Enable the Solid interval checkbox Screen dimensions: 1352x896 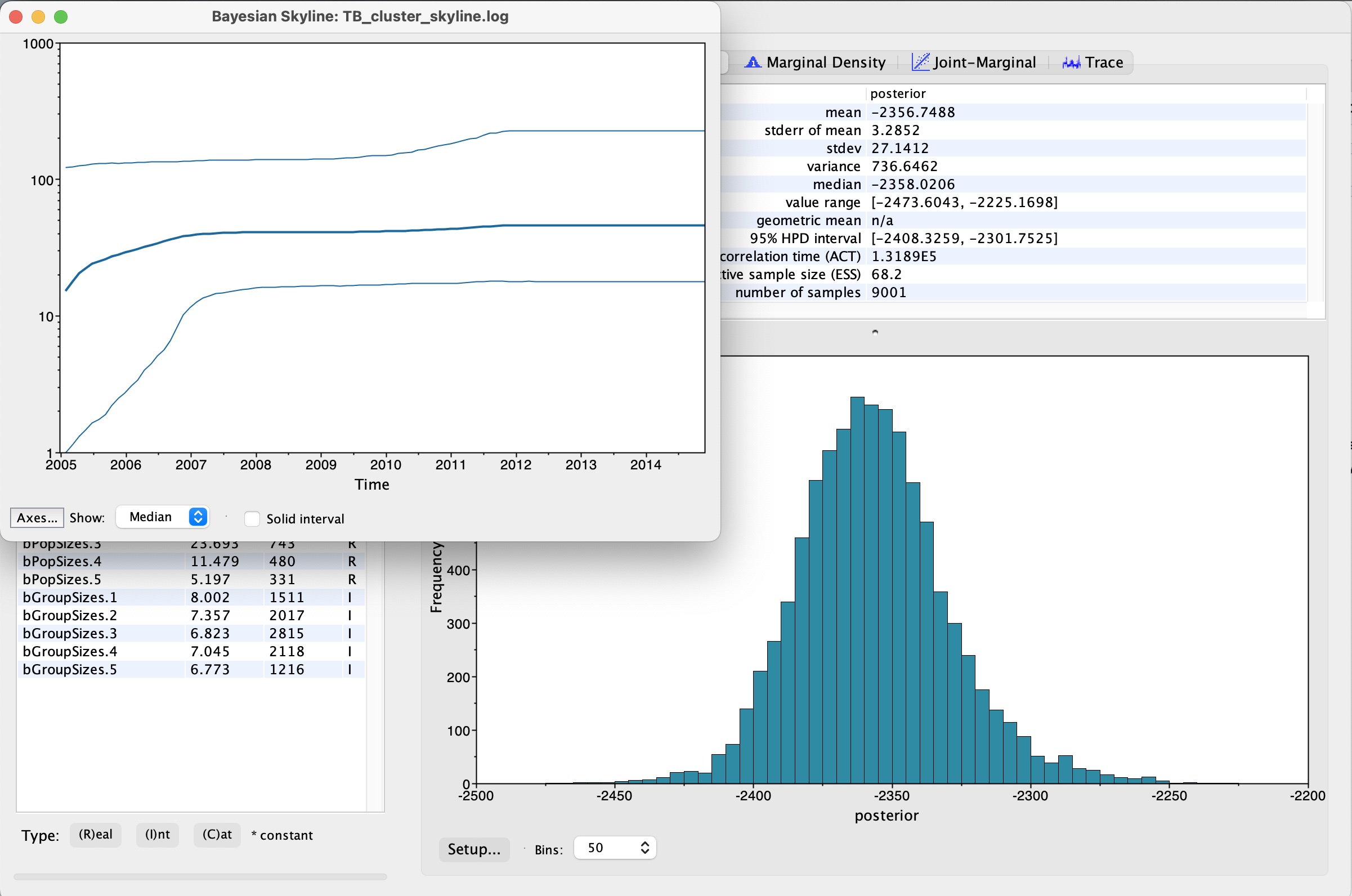(252, 518)
